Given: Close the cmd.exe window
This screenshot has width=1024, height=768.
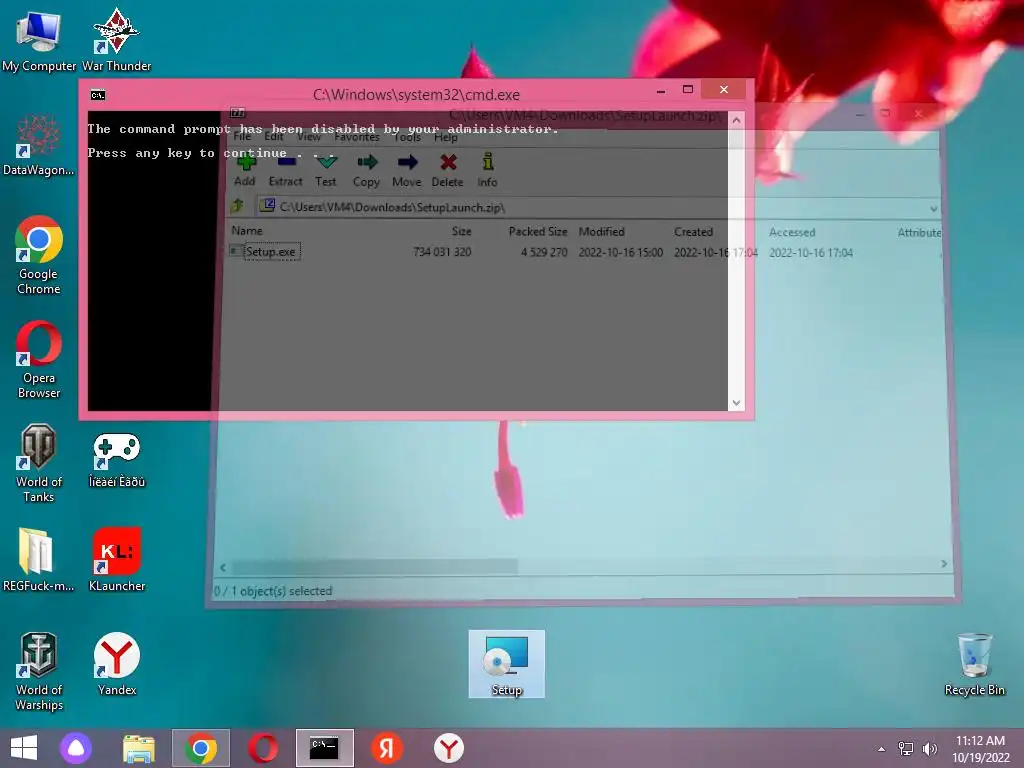Looking at the screenshot, I should 724,89.
